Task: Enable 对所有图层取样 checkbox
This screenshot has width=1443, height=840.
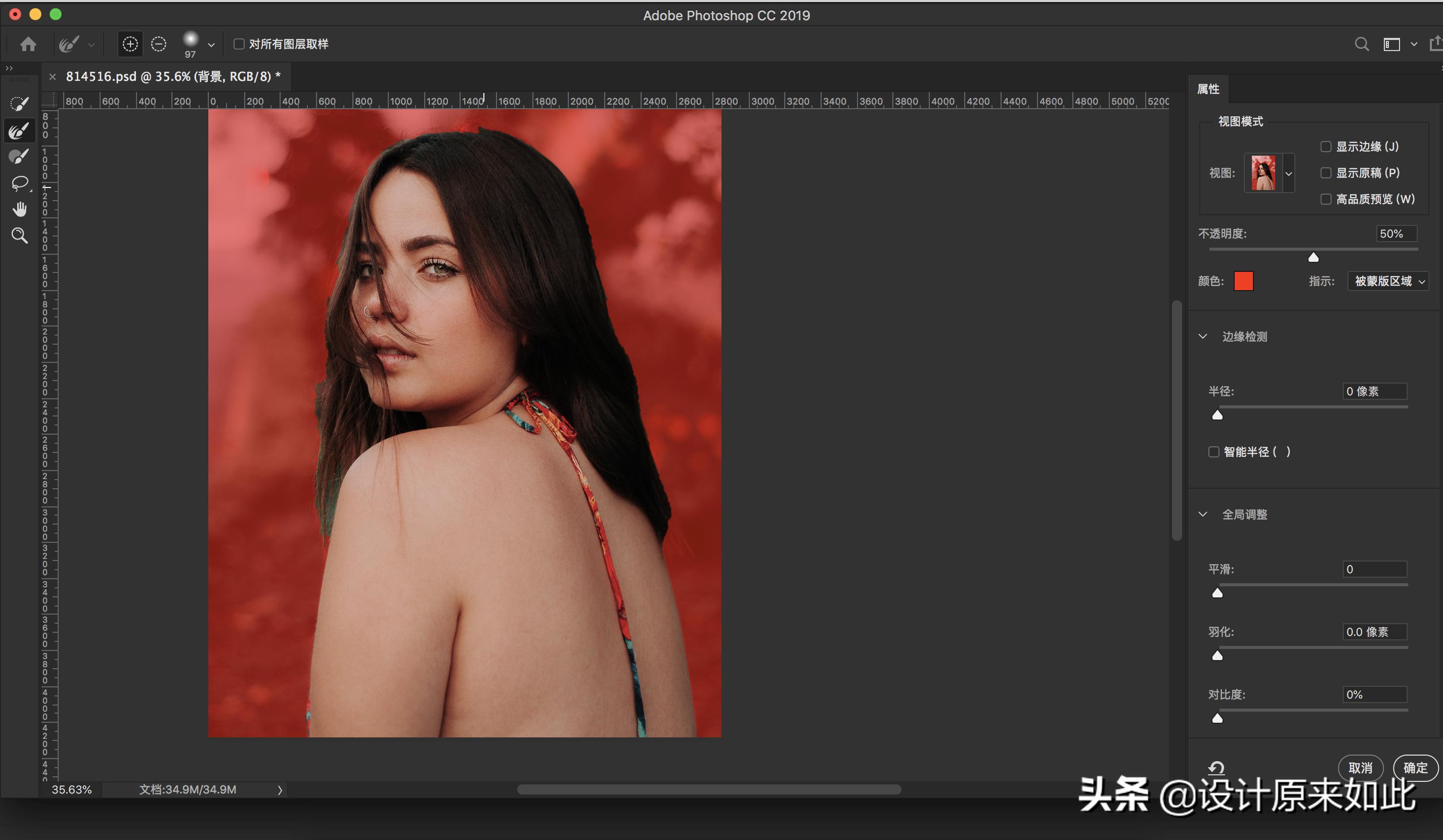Action: coord(239,44)
